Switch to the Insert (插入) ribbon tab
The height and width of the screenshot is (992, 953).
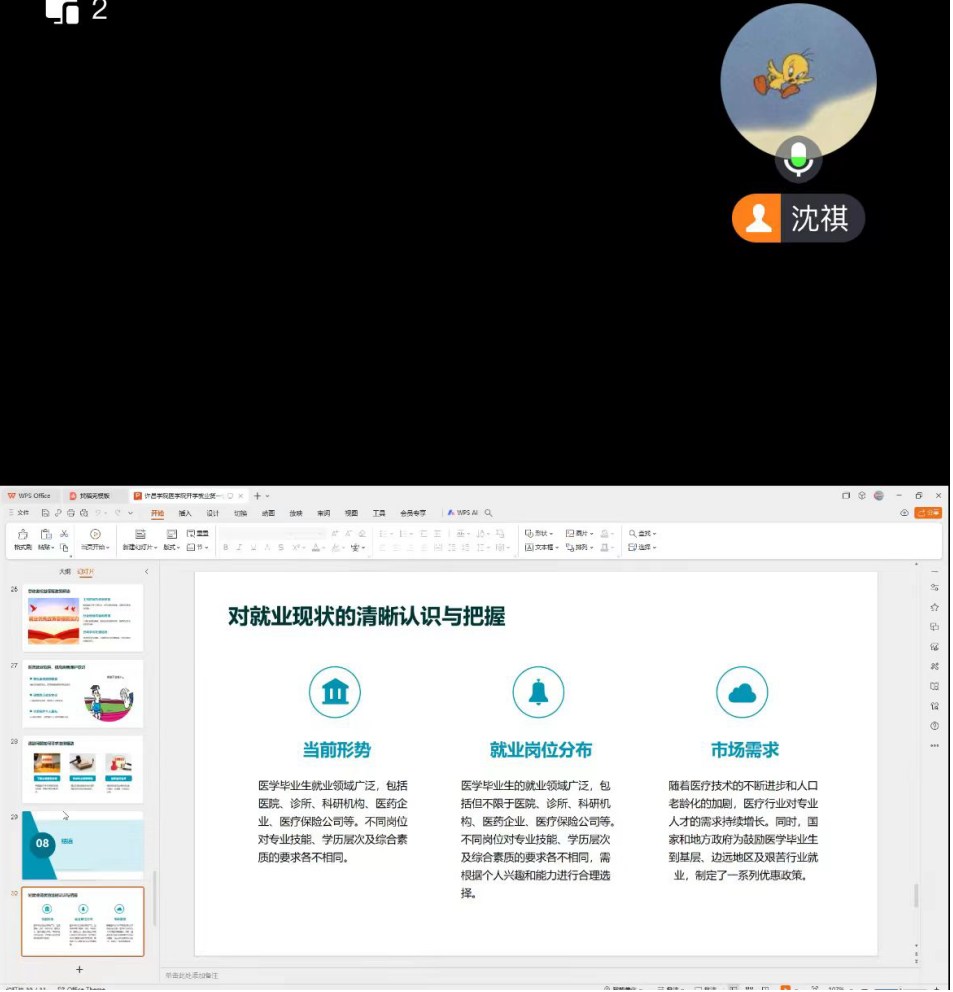pyautogui.click(x=185, y=512)
